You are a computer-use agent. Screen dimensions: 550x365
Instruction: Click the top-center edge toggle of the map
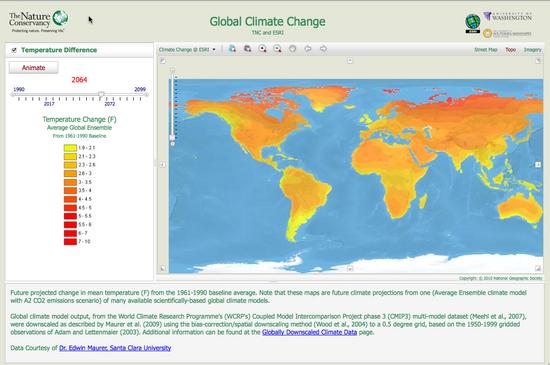(x=350, y=61)
